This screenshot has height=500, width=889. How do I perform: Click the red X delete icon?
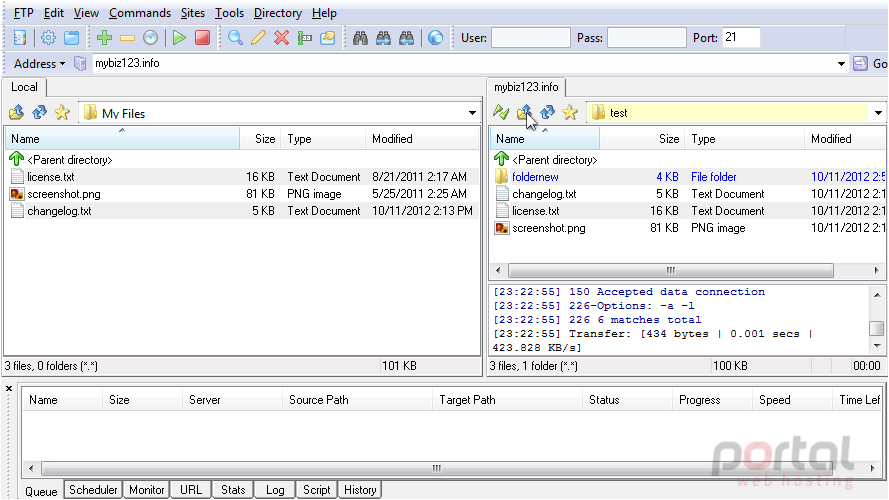[x=281, y=38]
